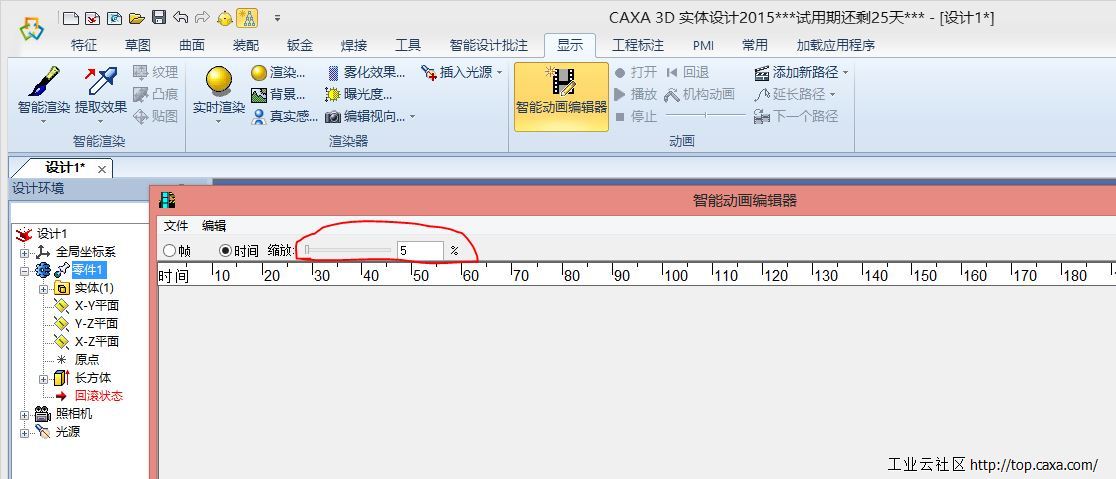The image size is (1116, 479).
Task: Click the 凸痕 bump icon
Action: tap(140, 94)
